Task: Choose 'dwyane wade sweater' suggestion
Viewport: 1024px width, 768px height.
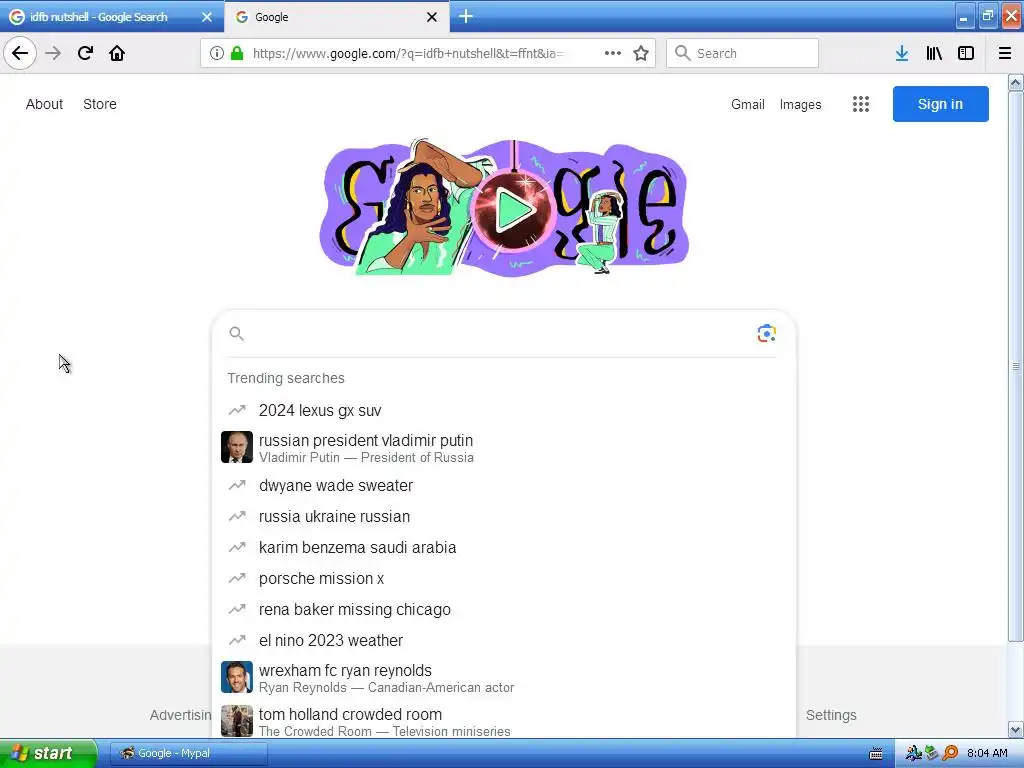Action: click(x=504, y=485)
